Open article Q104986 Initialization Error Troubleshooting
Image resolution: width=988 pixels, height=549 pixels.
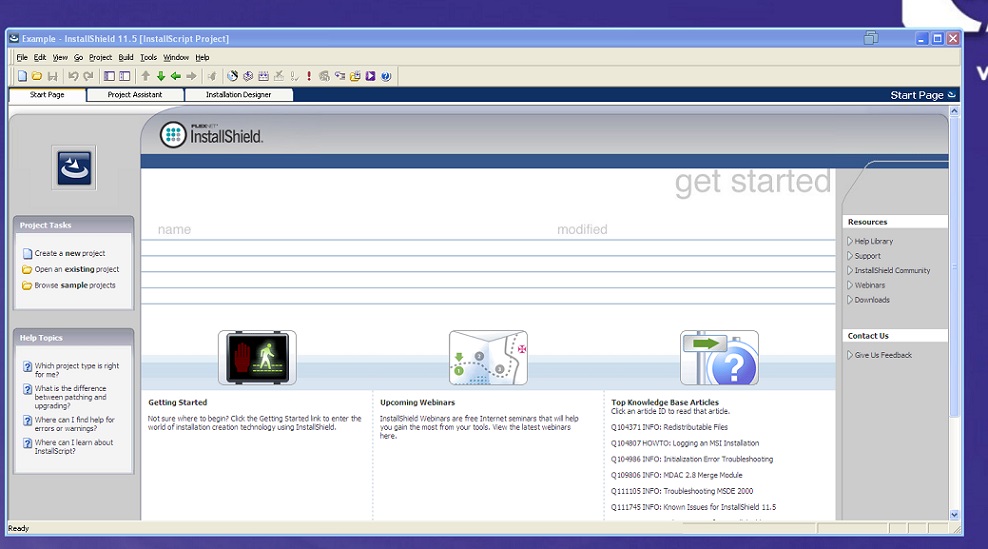(x=692, y=459)
